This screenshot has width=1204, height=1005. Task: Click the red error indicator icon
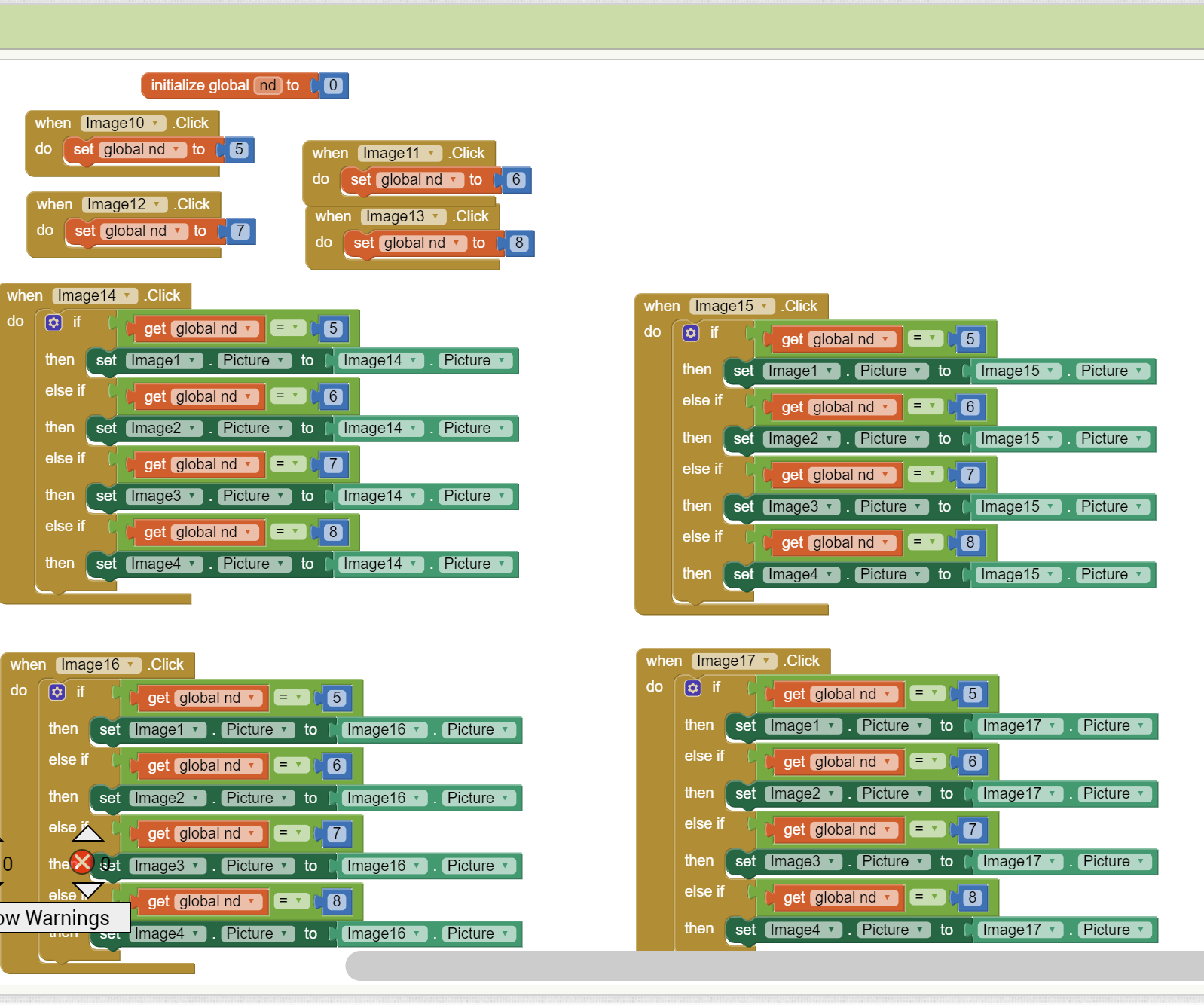82,862
